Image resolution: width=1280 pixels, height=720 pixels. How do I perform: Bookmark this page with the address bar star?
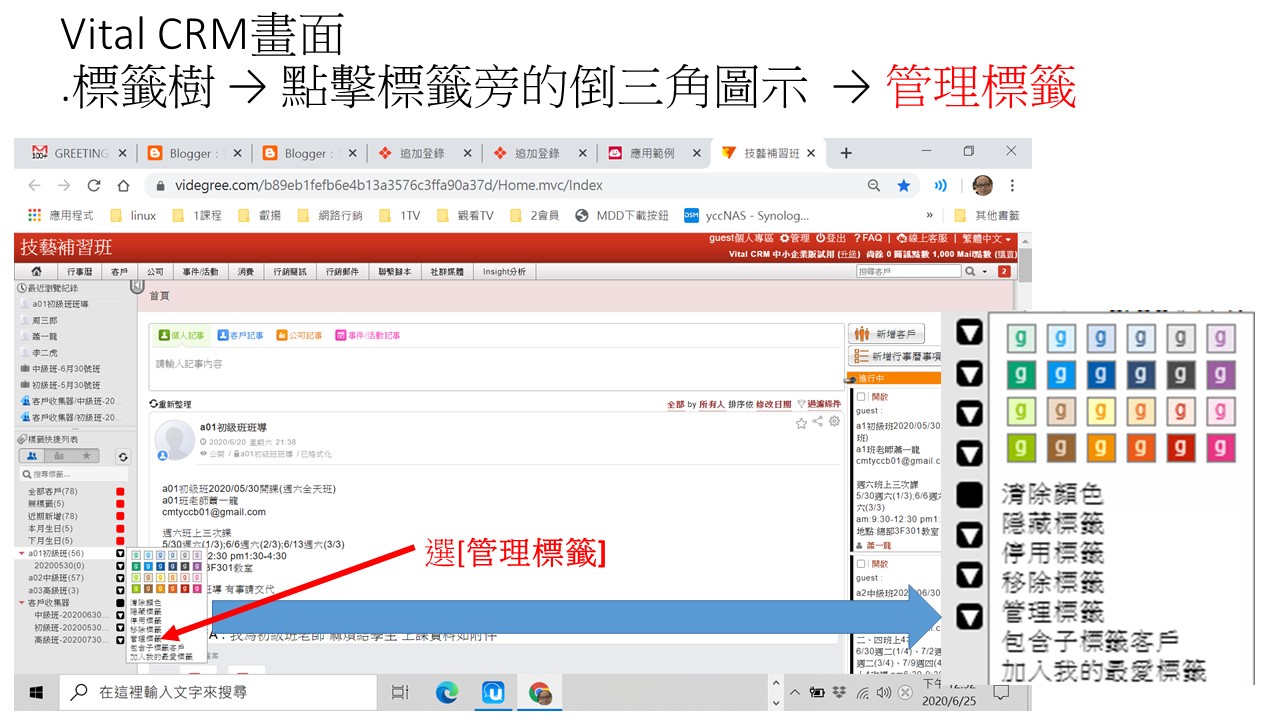(904, 185)
